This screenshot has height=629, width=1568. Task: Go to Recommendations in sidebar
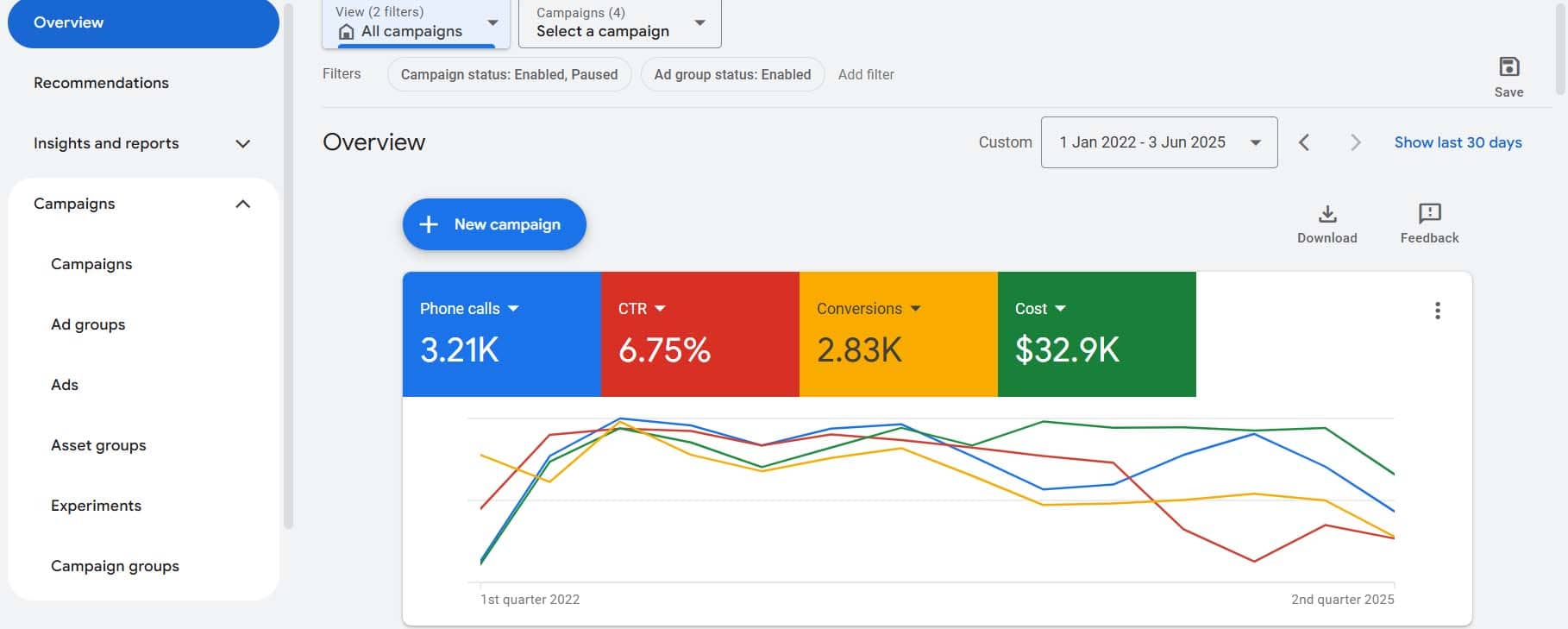click(101, 83)
